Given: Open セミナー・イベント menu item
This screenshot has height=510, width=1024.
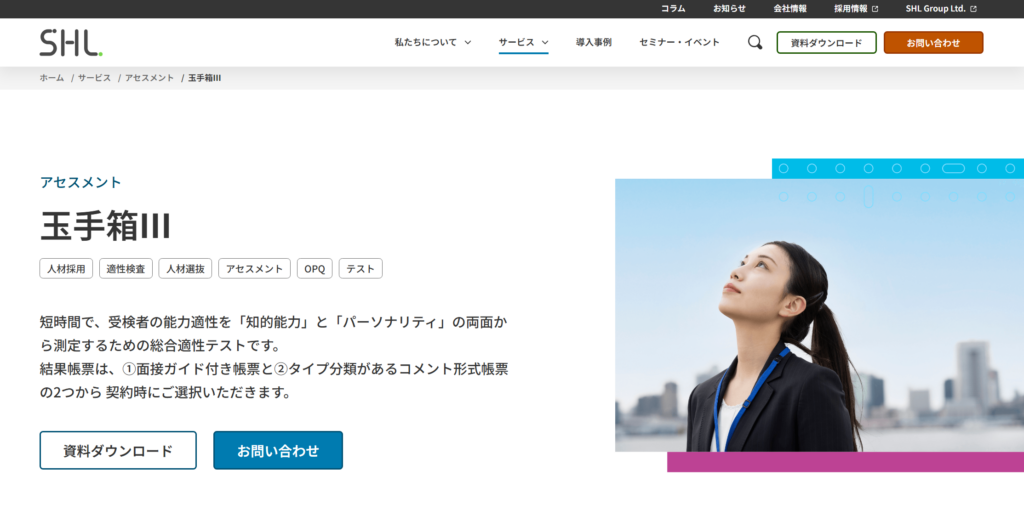Looking at the screenshot, I should 679,42.
